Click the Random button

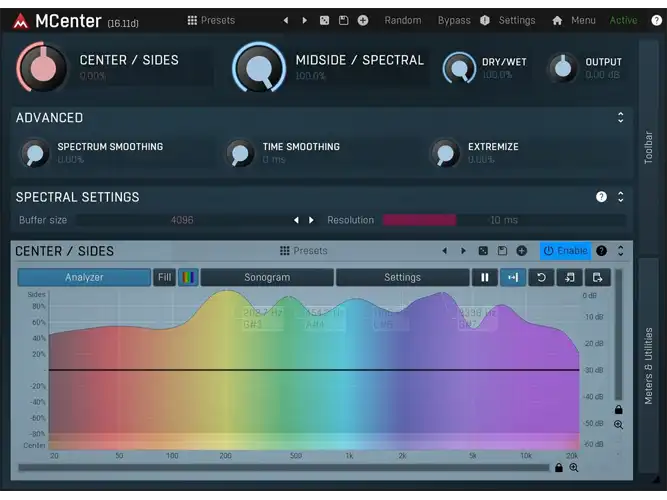[x=403, y=20]
